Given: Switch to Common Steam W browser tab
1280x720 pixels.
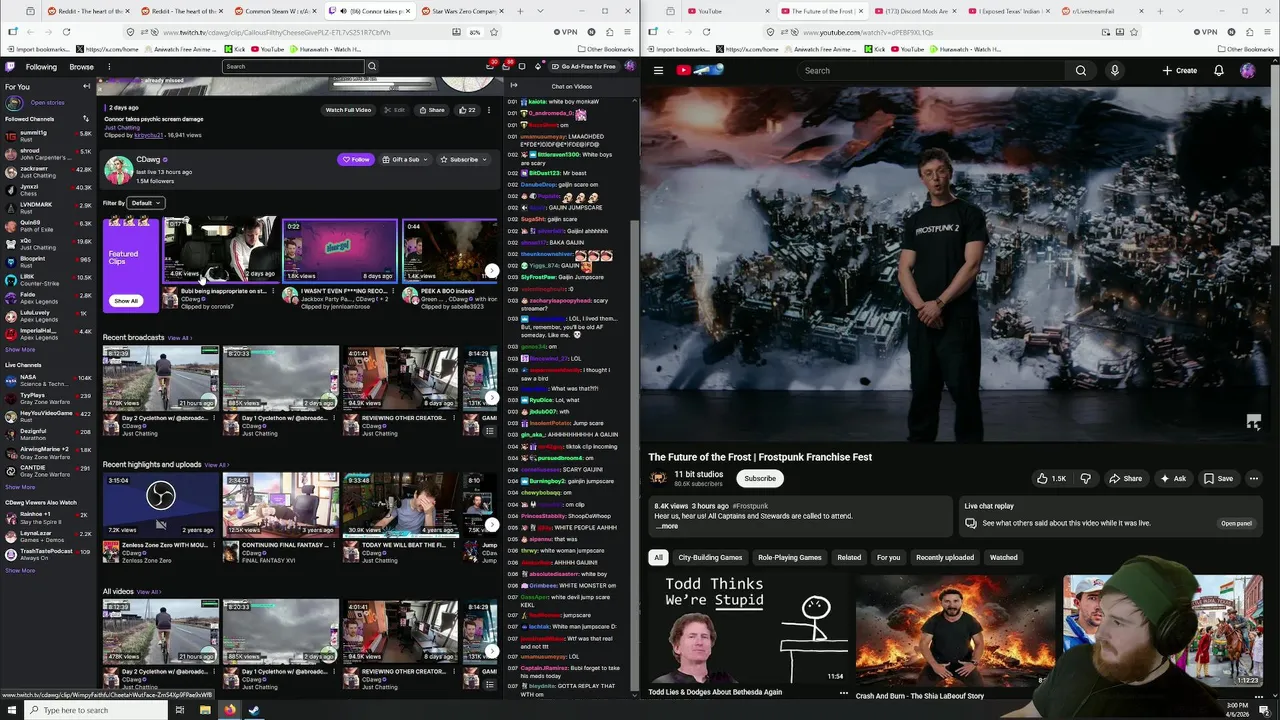Looking at the screenshot, I should (276, 11).
